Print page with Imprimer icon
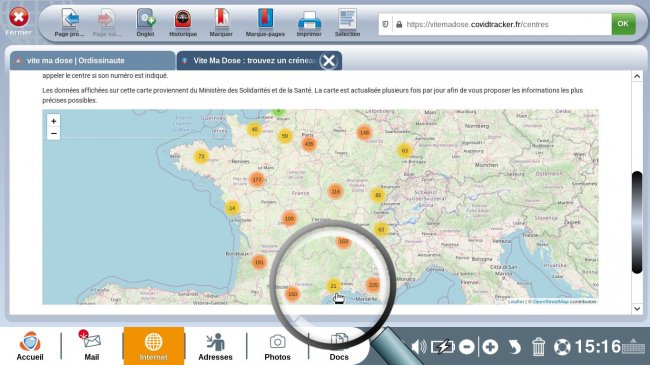 (309, 23)
